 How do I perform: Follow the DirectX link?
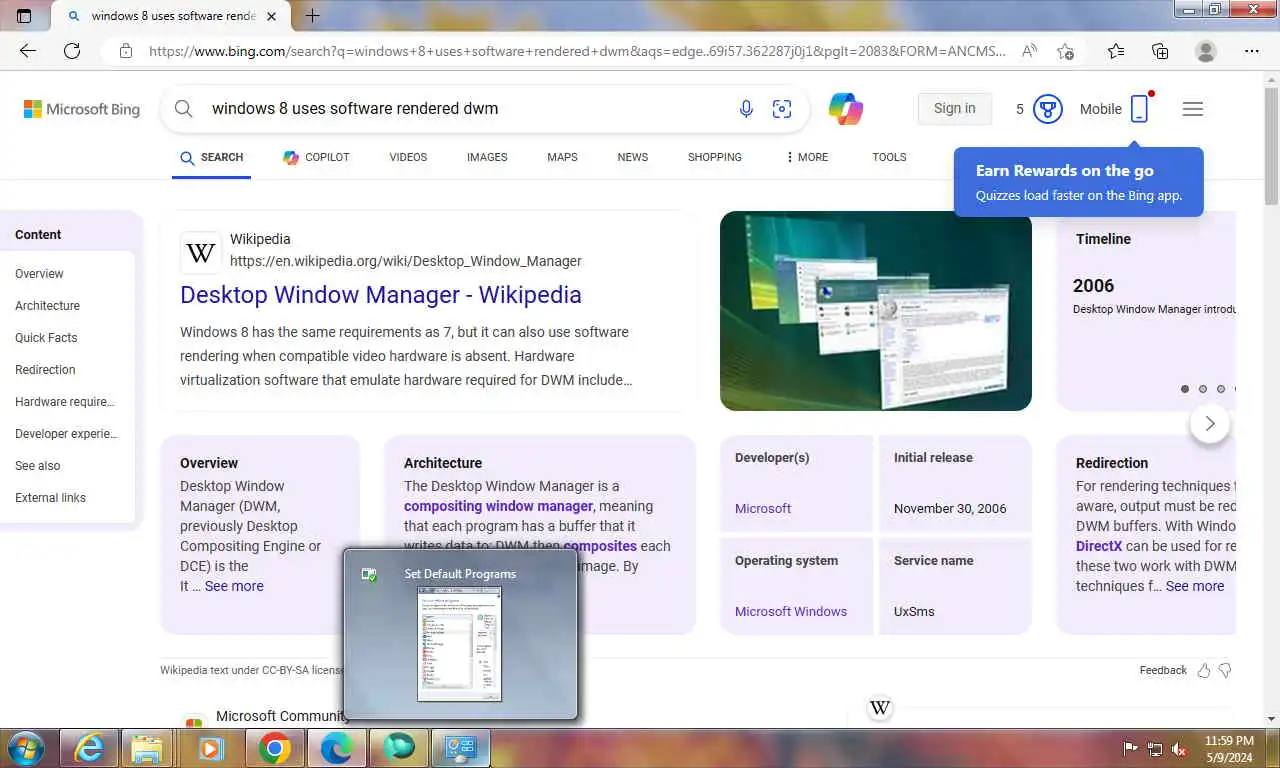[x=1099, y=546]
